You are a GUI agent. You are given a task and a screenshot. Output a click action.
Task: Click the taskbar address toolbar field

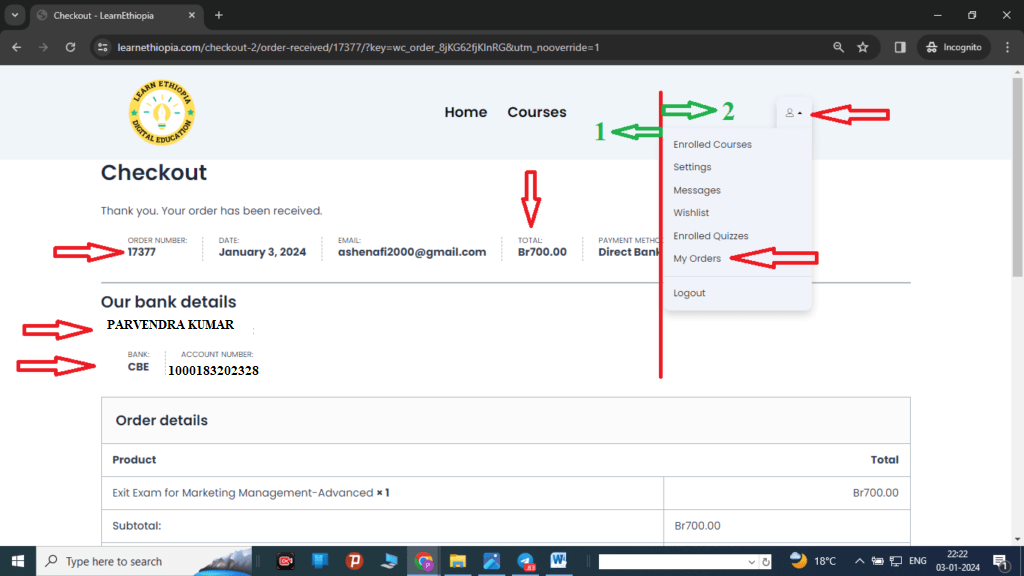[x=671, y=562]
